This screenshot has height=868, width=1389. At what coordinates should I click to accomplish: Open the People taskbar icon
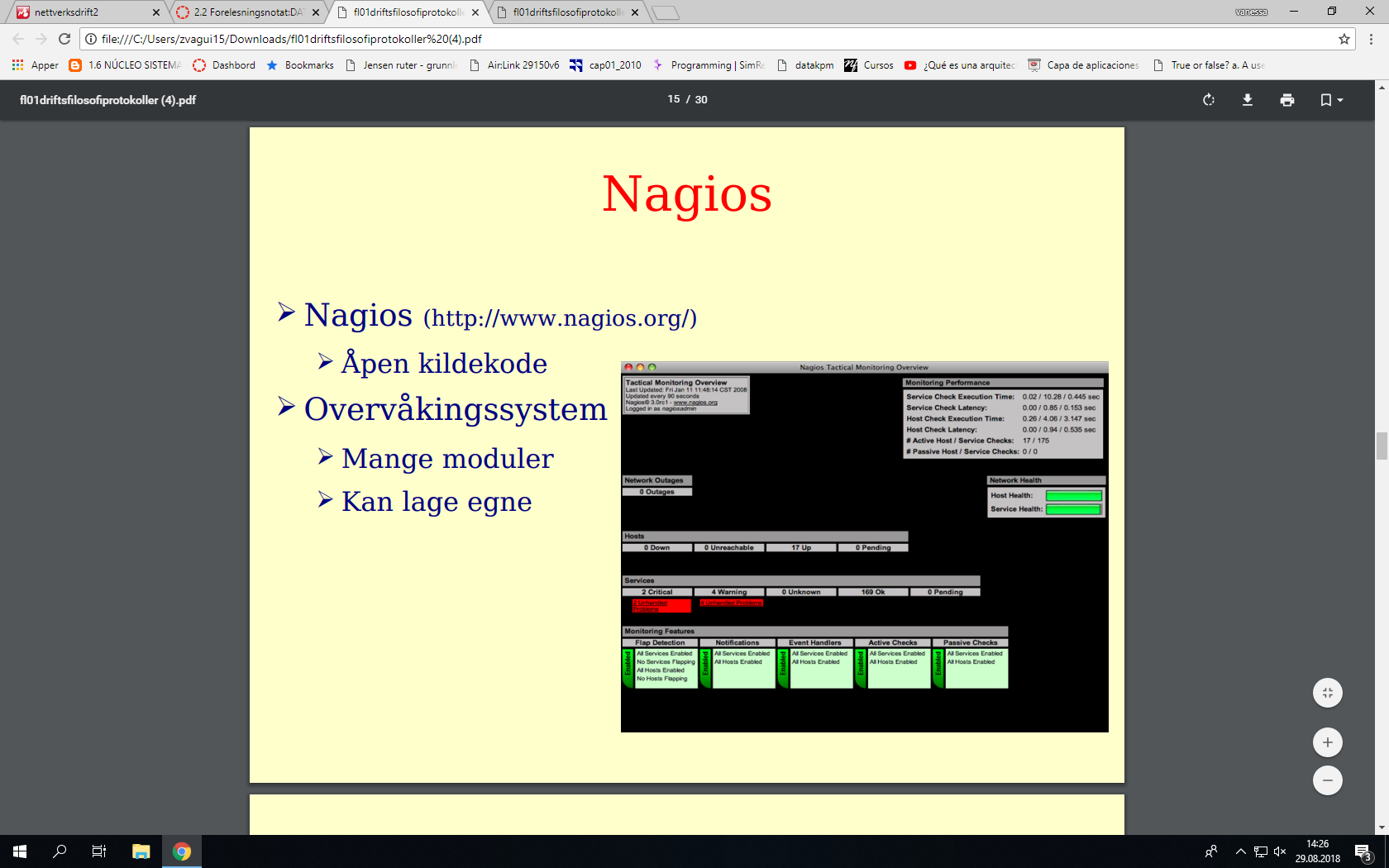click(1210, 851)
